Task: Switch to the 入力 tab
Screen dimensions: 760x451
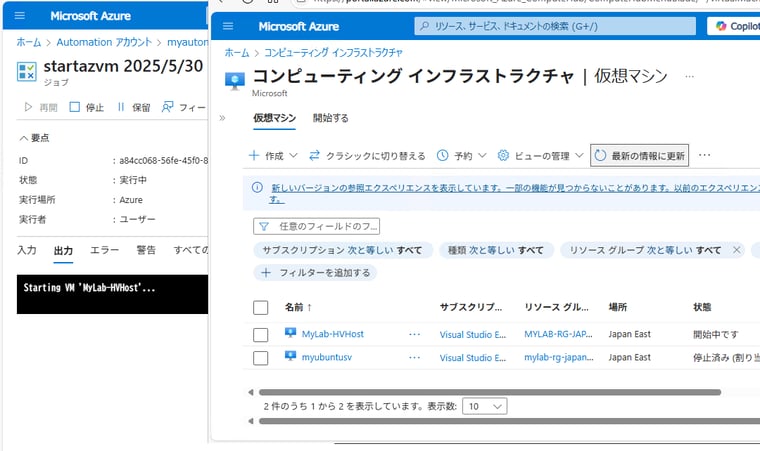Action: 27,250
